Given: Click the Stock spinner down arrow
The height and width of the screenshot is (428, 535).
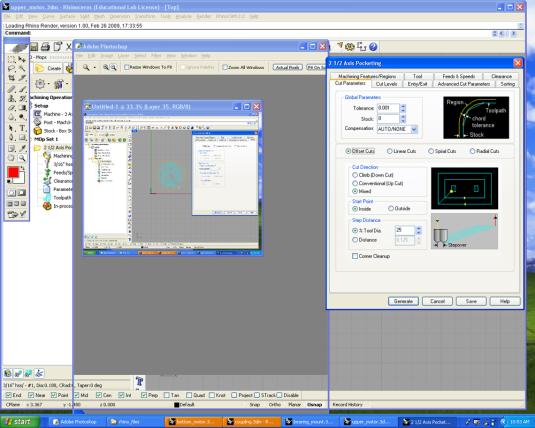Looking at the screenshot, I should click(403, 121).
